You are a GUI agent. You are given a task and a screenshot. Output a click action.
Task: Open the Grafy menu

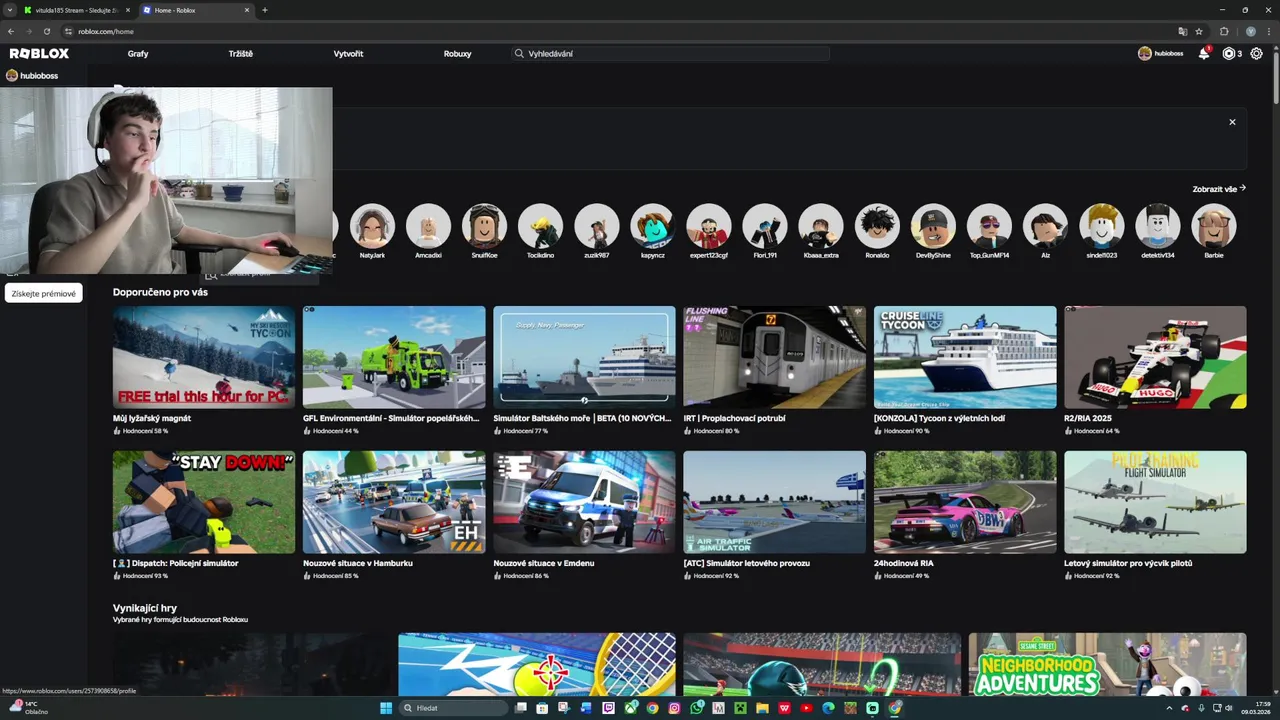(x=138, y=54)
